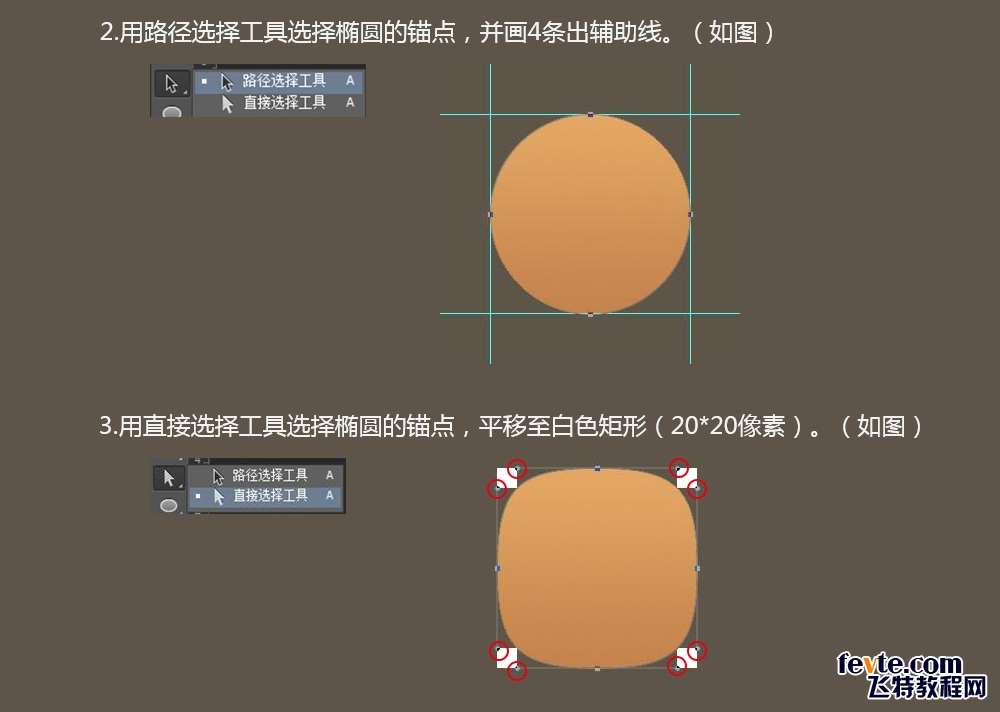This screenshot has width=1000, height=712.
Task: Select the direct selection arrow icon in lower toolbar
Action: click(x=169, y=478)
